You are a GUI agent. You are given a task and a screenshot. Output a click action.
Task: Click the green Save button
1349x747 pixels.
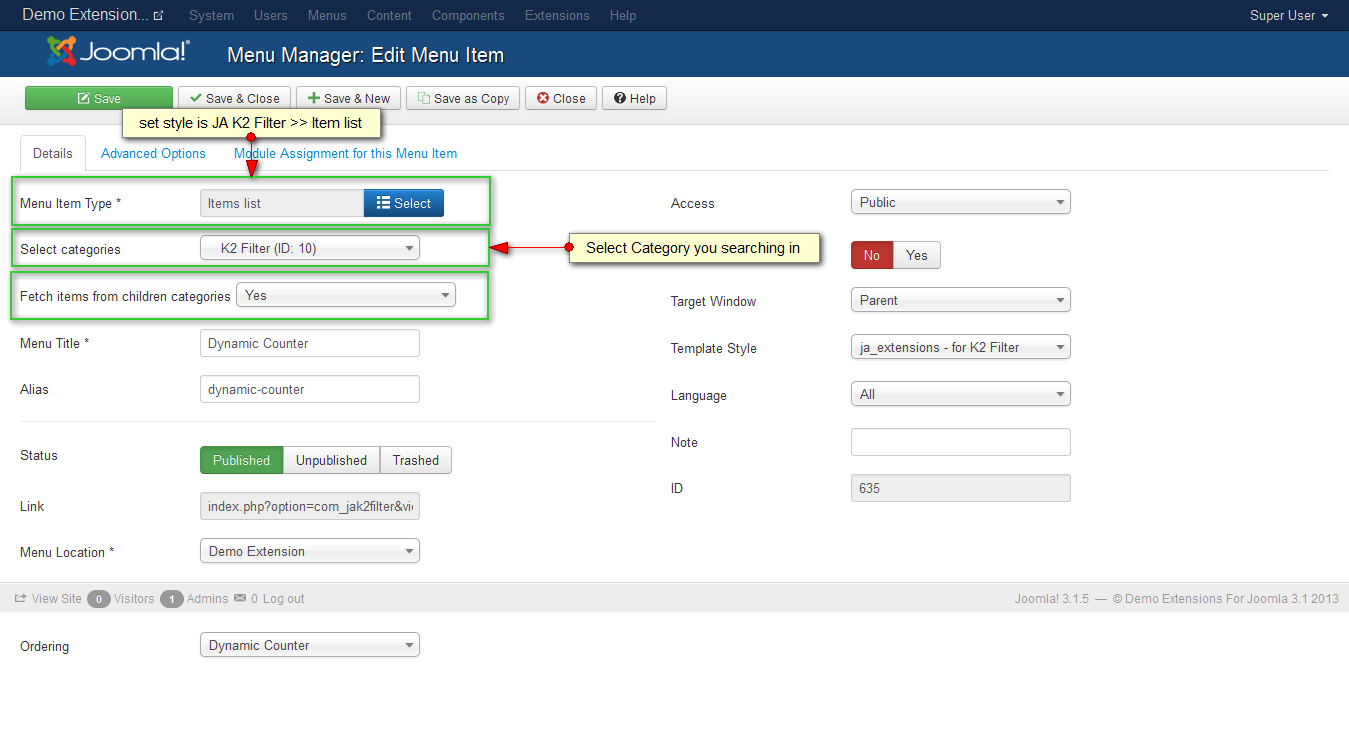pyautogui.click(x=99, y=98)
